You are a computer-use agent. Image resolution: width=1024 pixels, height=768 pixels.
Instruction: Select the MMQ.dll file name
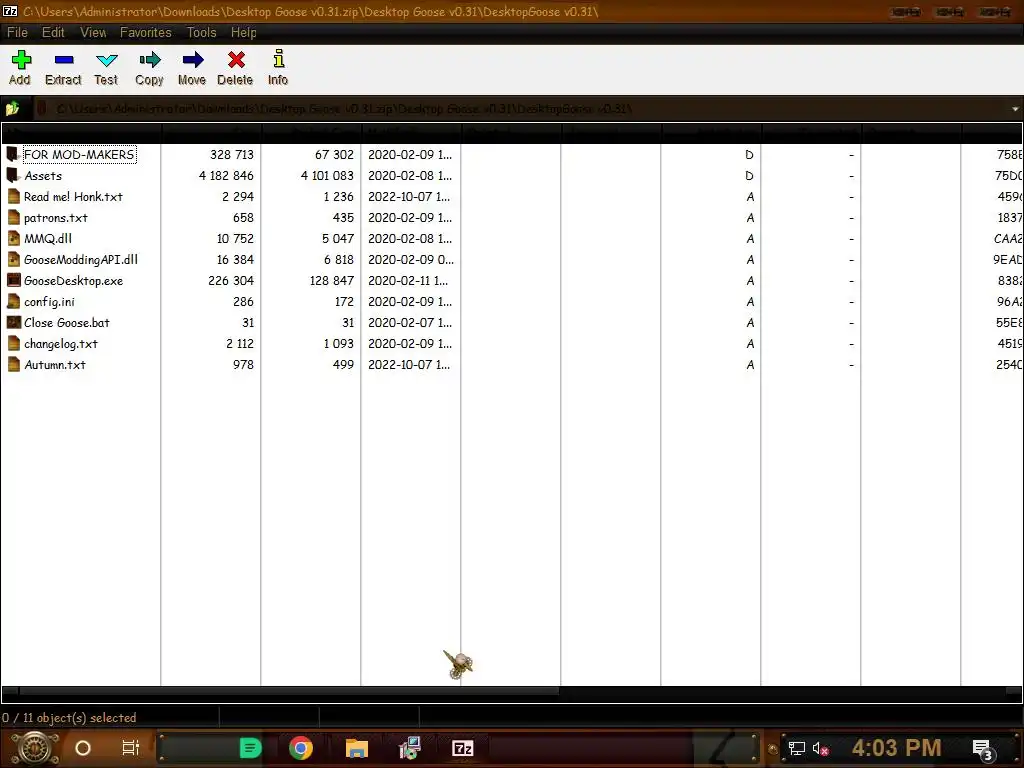[x=48, y=238]
